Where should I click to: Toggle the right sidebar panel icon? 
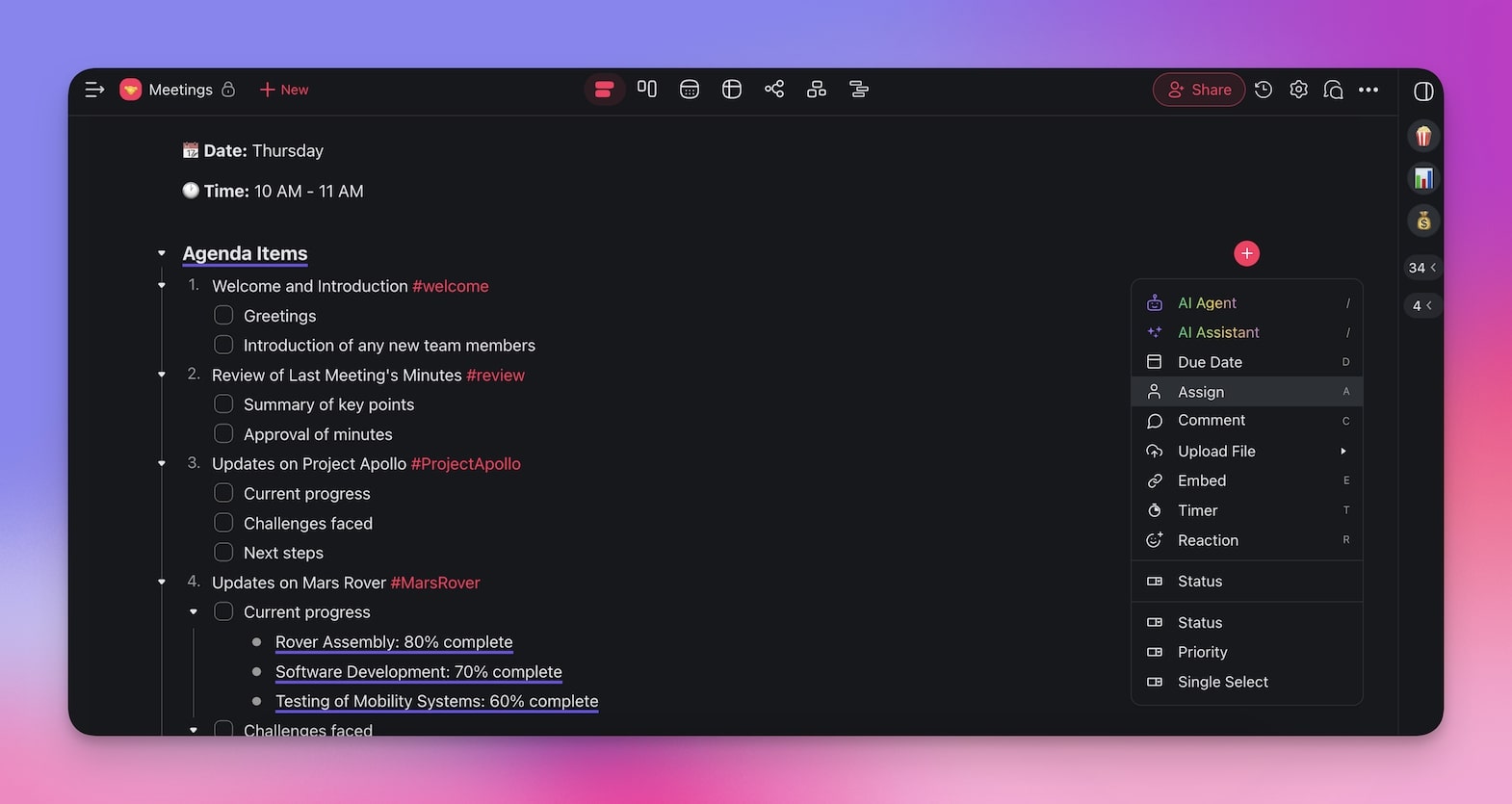[1423, 91]
